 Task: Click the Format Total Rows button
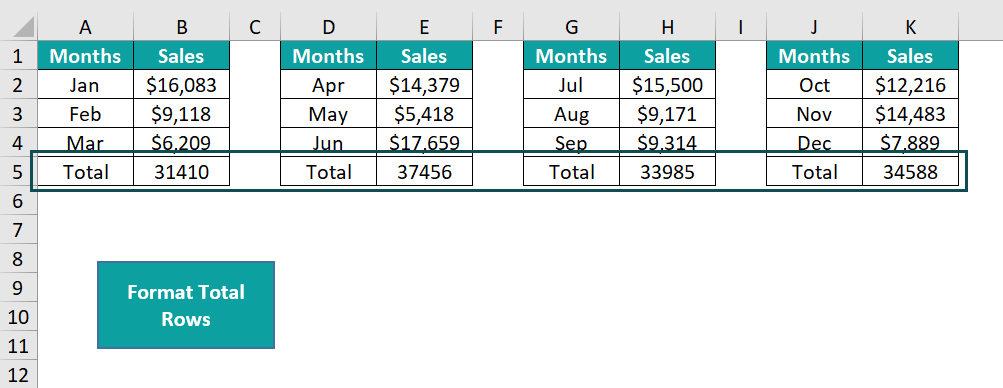click(x=186, y=305)
